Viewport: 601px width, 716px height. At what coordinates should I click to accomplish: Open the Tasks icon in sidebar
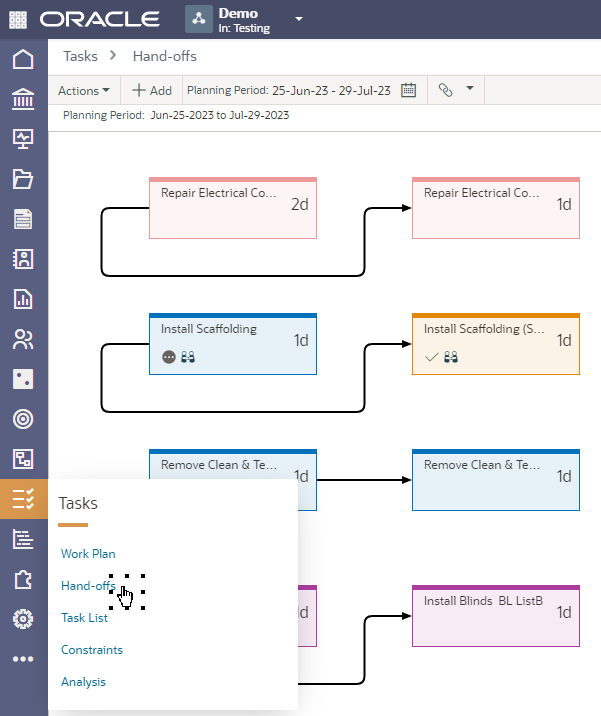point(23,498)
